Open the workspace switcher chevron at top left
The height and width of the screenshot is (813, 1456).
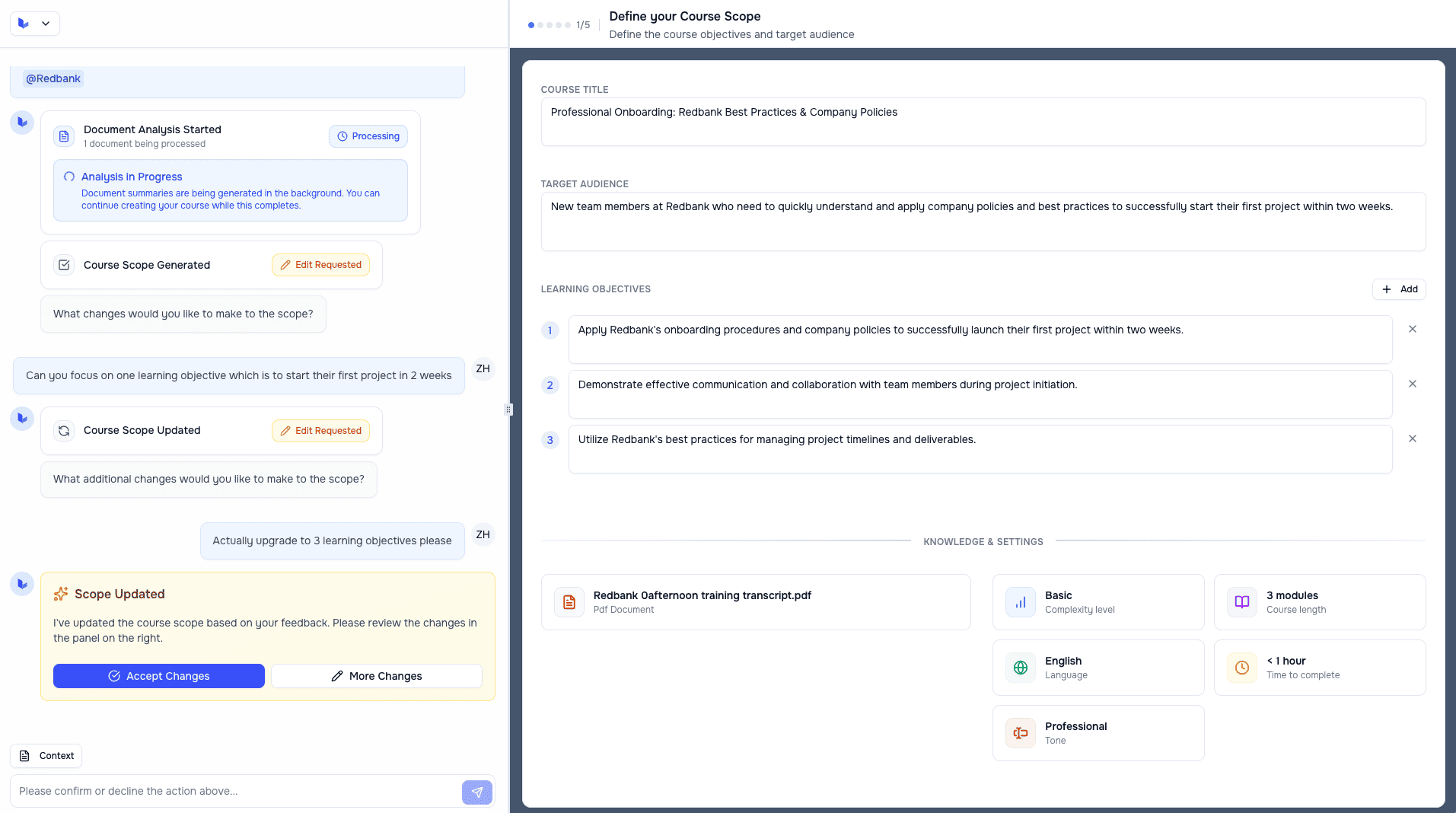click(x=46, y=24)
